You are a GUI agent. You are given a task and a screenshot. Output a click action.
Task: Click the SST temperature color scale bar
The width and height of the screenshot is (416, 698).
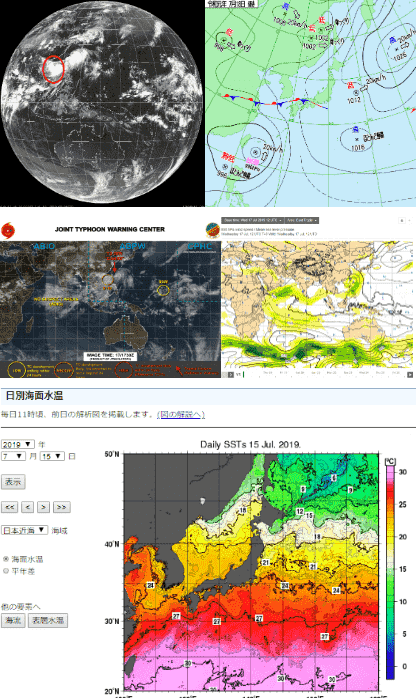(x=390, y=572)
